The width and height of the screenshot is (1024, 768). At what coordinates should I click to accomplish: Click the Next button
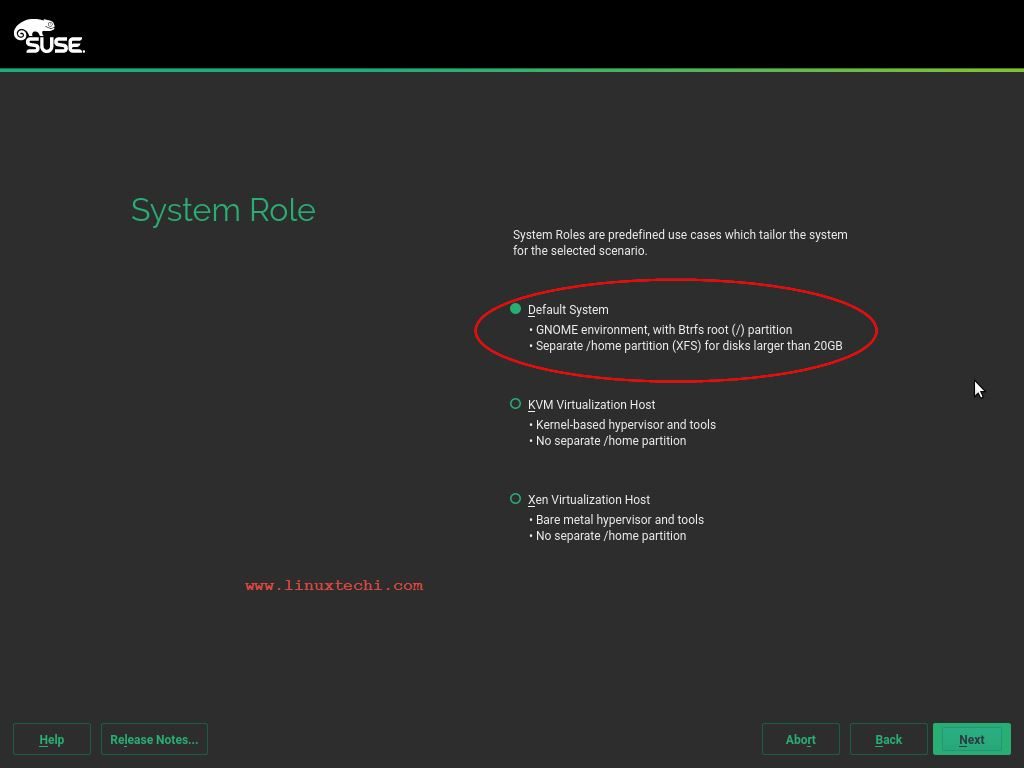tap(970, 739)
